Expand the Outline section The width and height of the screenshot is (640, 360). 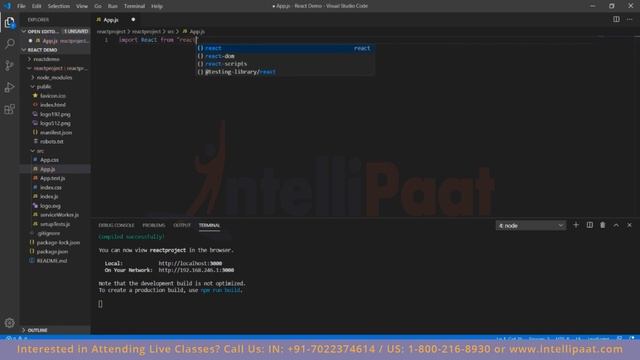click(x=55, y=330)
